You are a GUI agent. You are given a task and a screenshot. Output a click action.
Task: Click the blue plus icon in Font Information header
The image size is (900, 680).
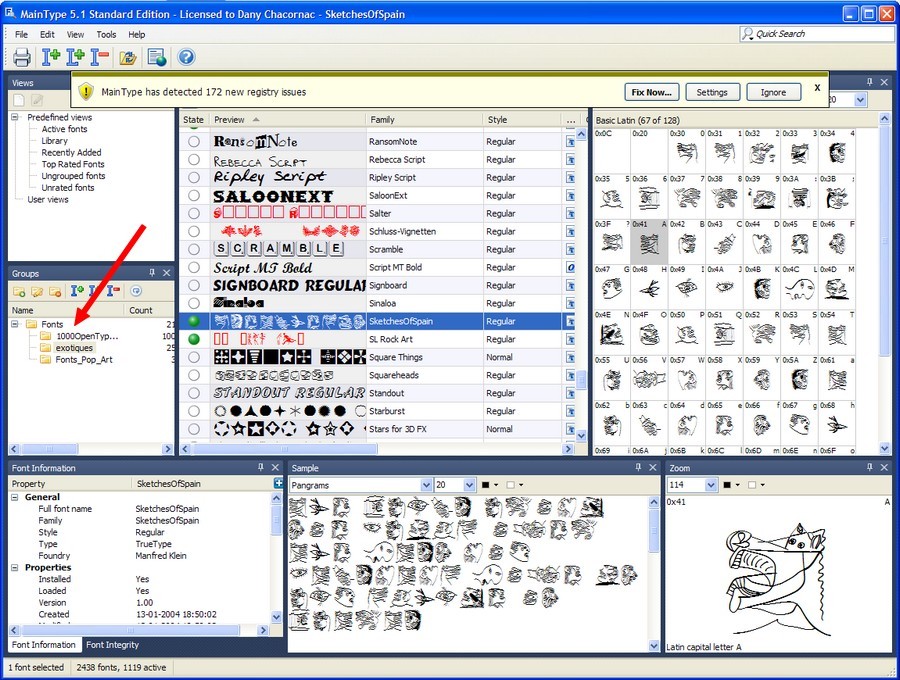click(278, 483)
